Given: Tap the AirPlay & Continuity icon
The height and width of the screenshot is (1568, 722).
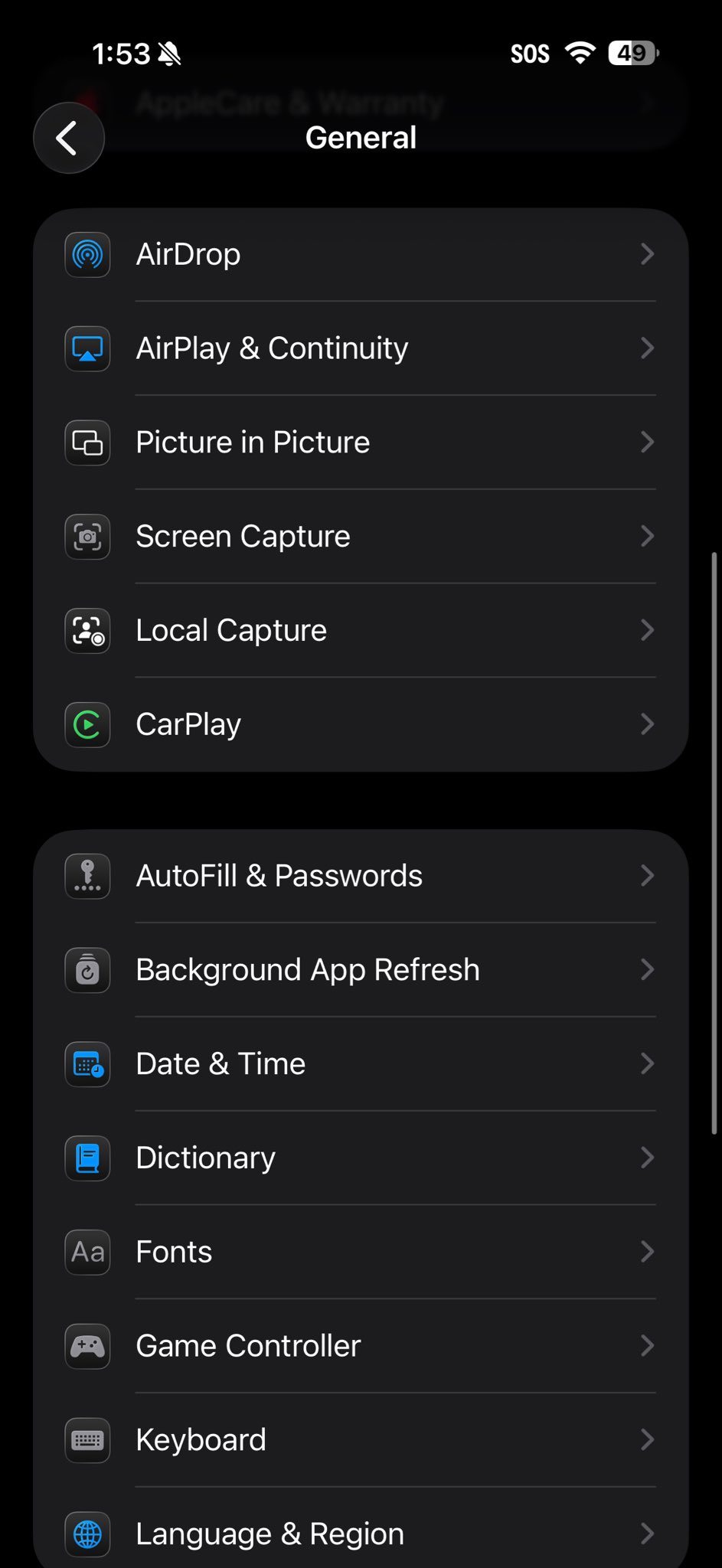Looking at the screenshot, I should (87, 348).
